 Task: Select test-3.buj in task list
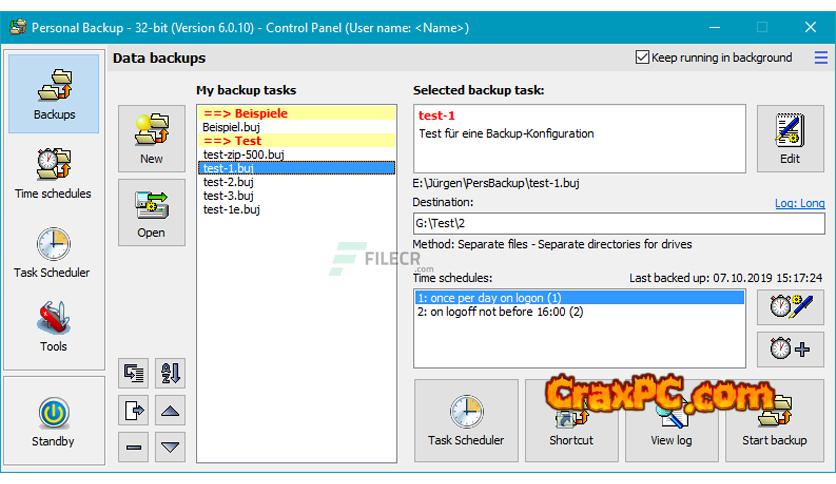tap(296, 196)
